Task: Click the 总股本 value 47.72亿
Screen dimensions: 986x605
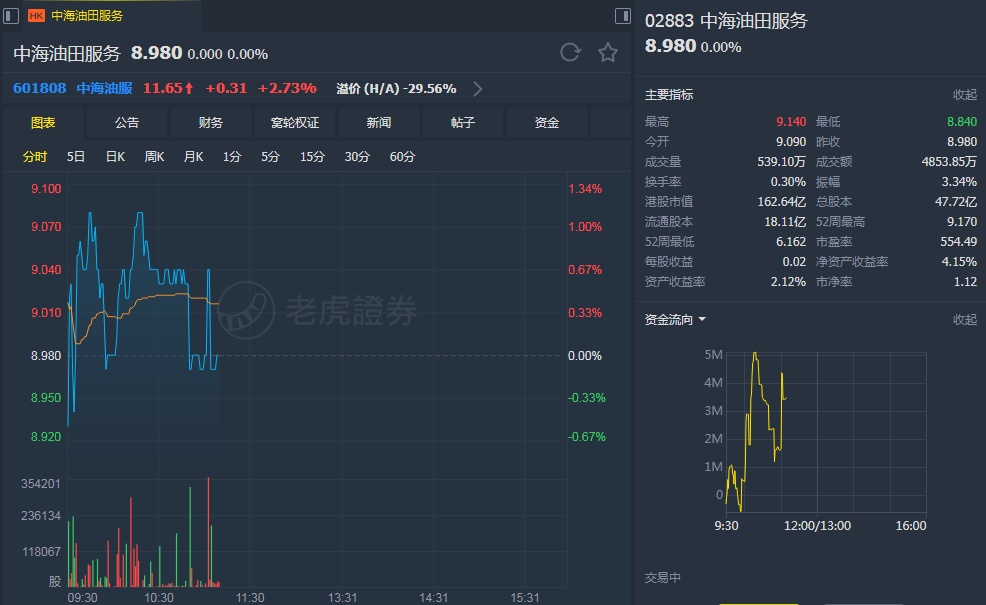Action: (x=956, y=202)
